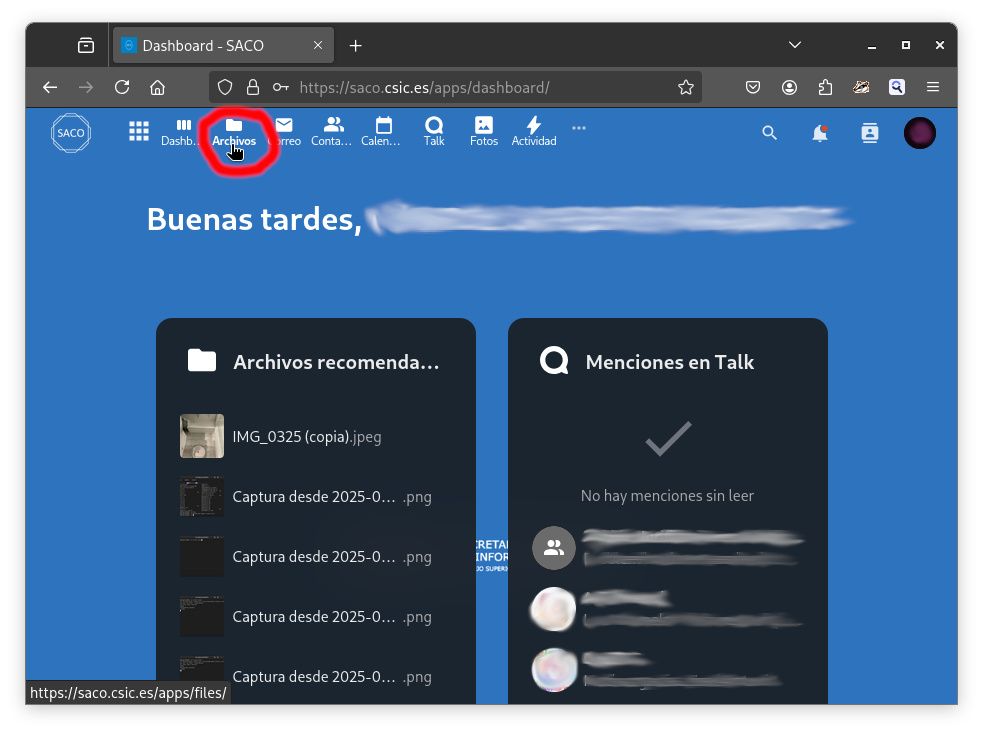Bookmark this page with the star
Screen dimensions: 983x733
pos(686,88)
